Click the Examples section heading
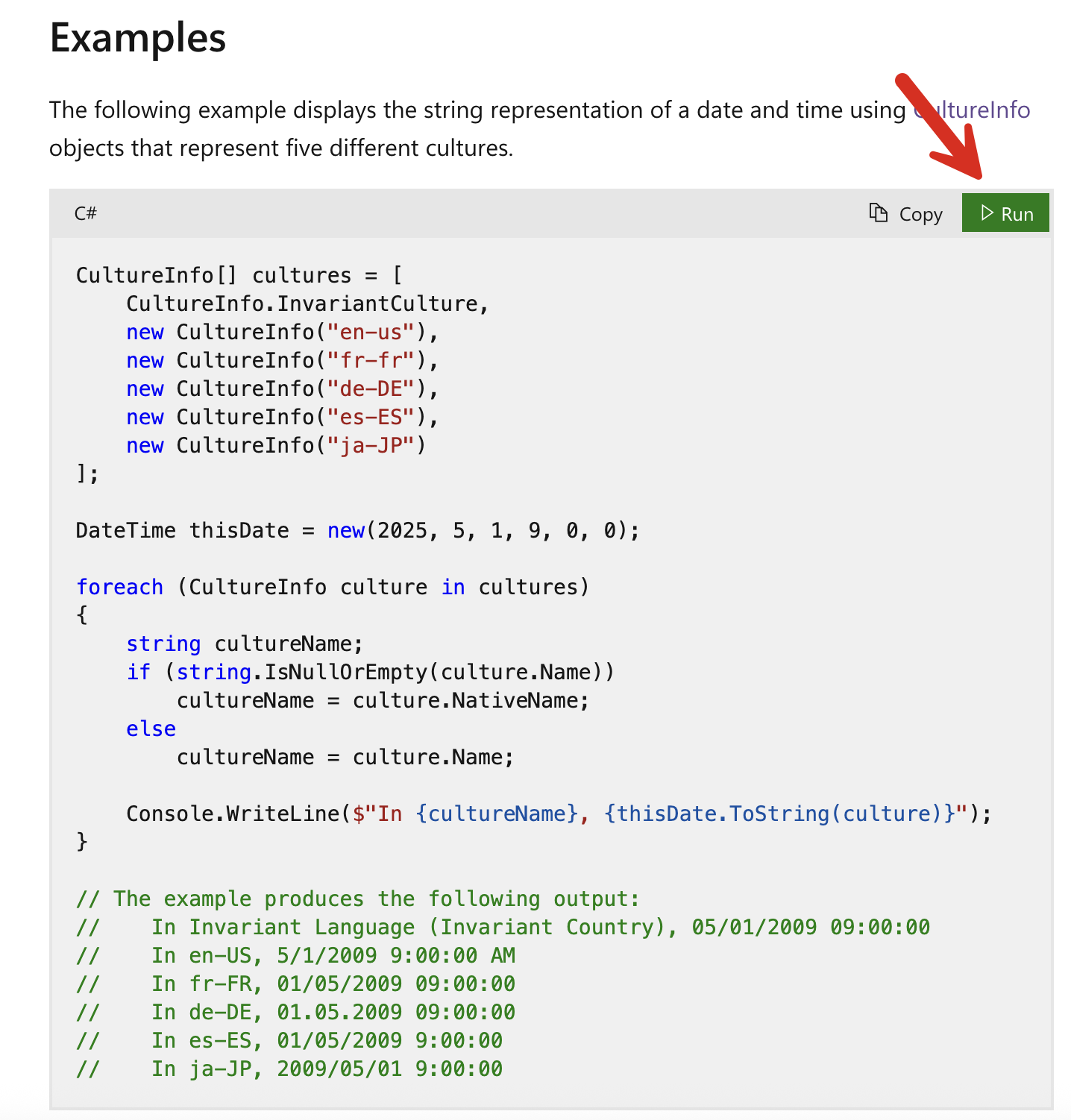Screen dimensions: 1071x1120 click(x=137, y=39)
